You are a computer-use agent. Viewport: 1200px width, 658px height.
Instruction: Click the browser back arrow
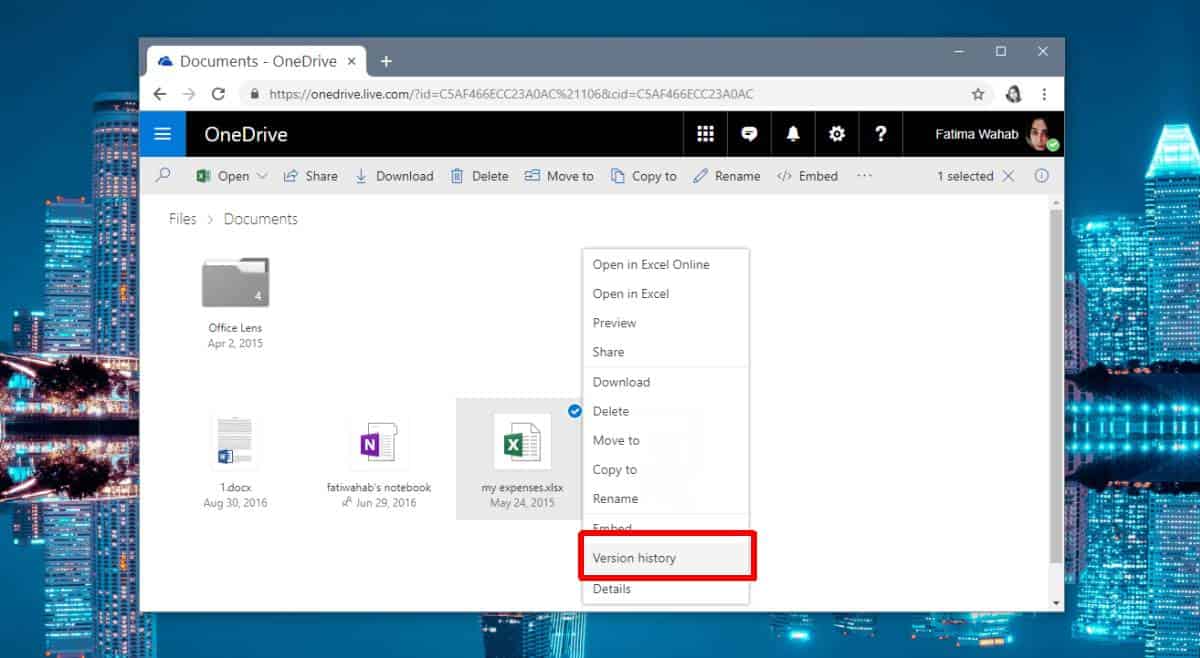point(159,94)
